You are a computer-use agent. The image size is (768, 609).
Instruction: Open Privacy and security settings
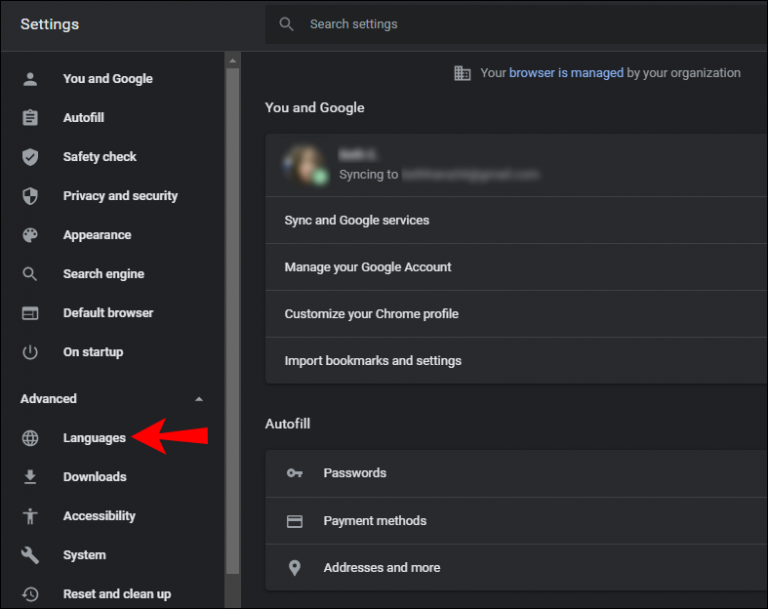pyautogui.click(x=120, y=196)
